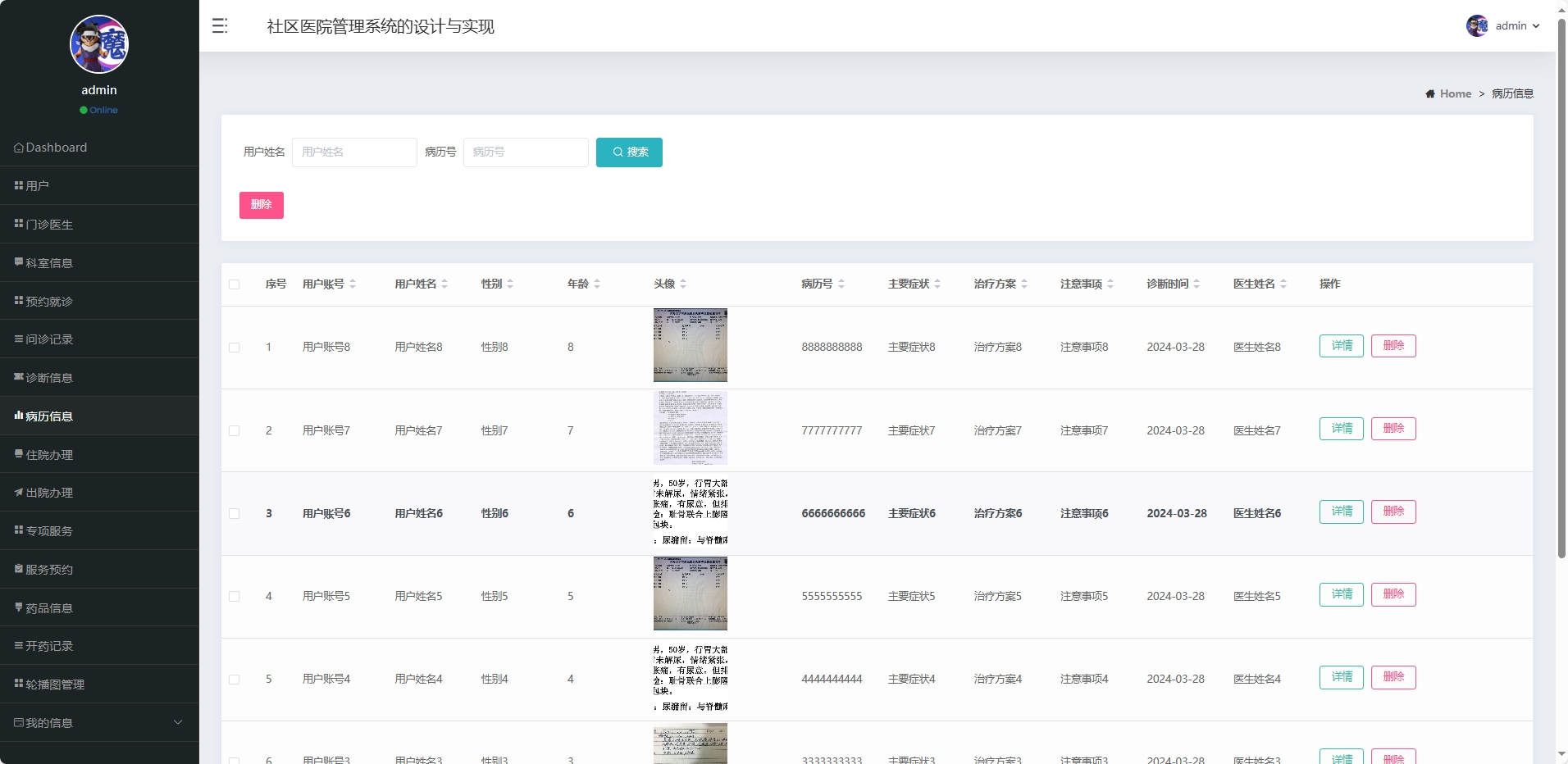
Task: Check the row for 用户账号8
Action: tap(235, 348)
